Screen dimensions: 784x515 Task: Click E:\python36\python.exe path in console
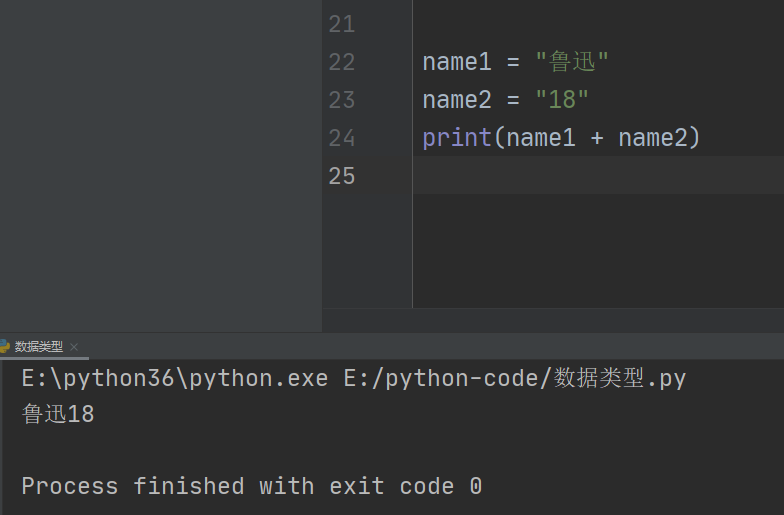click(174, 379)
